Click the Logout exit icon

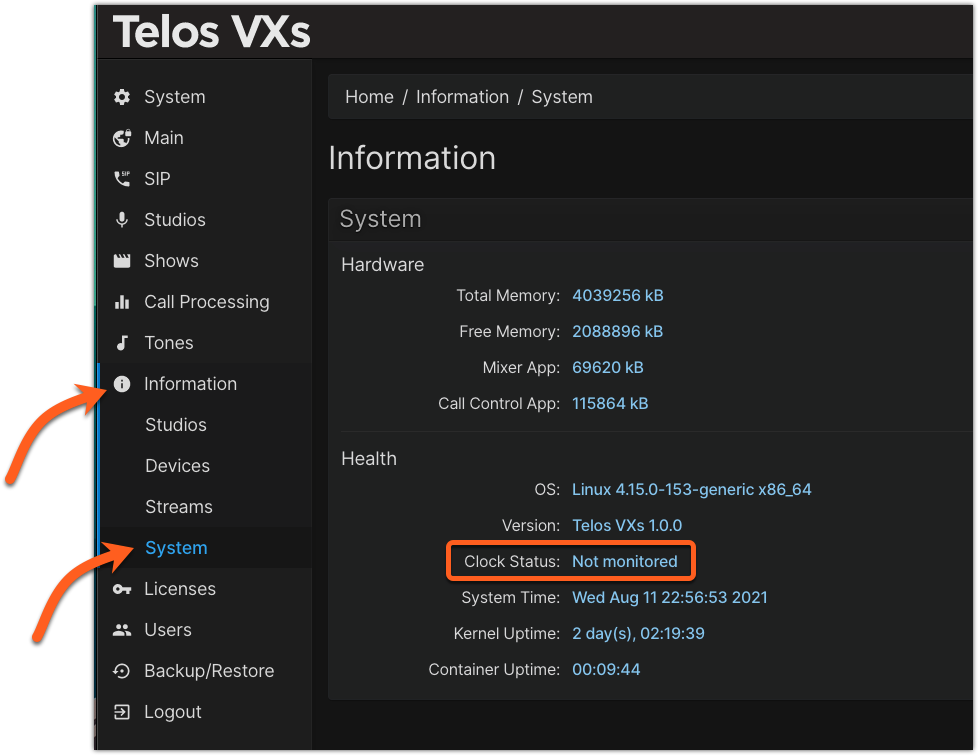click(122, 712)
